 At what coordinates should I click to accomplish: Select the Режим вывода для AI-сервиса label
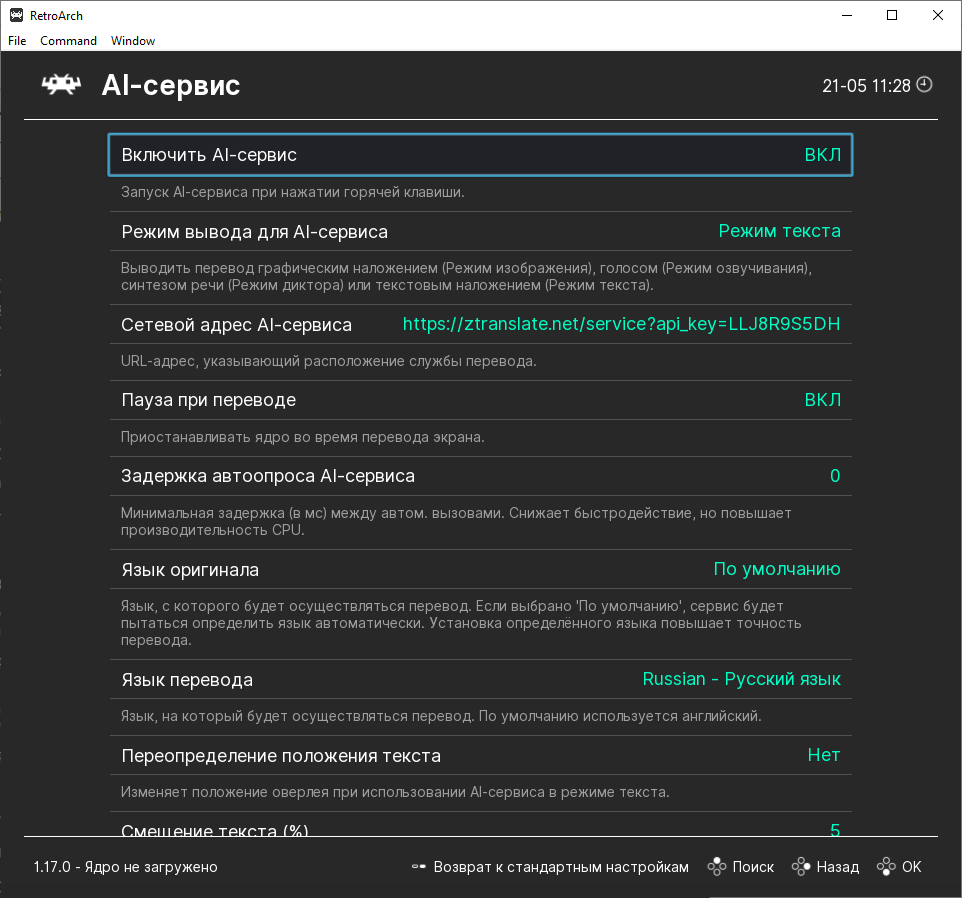[x=255, y=232]
